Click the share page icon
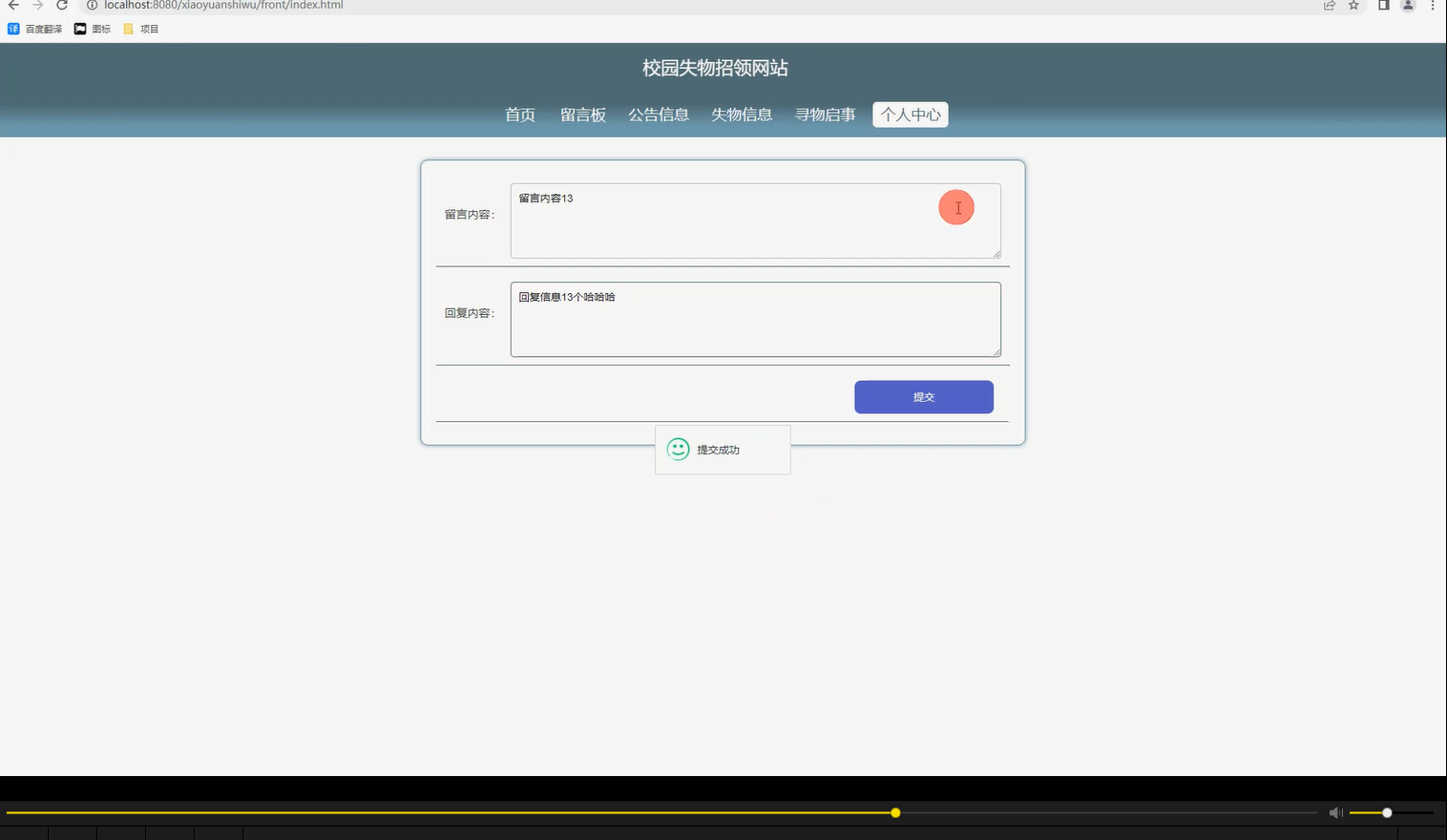Viewport: 1447px width, 840px height. 1329,5
